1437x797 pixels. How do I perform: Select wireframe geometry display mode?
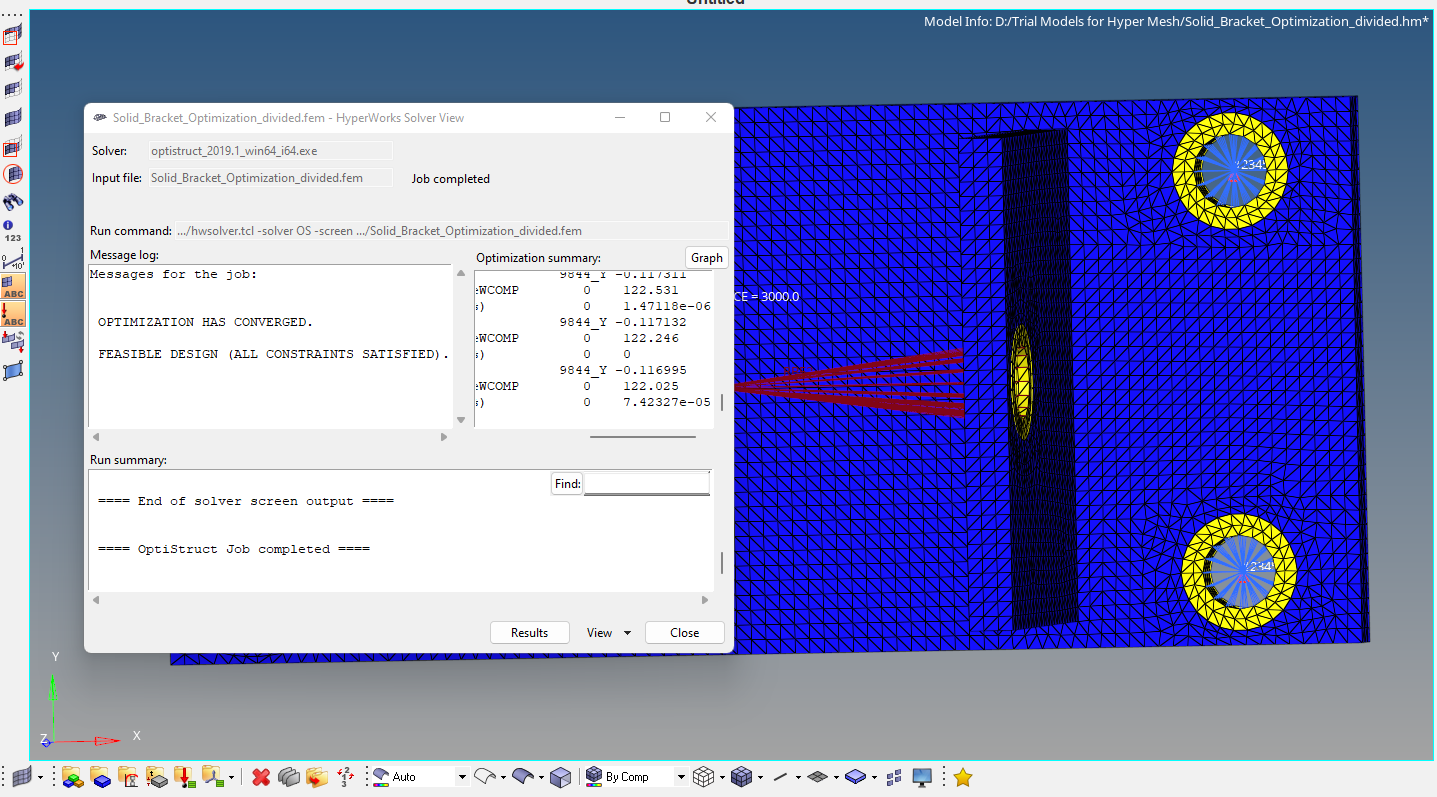click(x=485, y=776)
